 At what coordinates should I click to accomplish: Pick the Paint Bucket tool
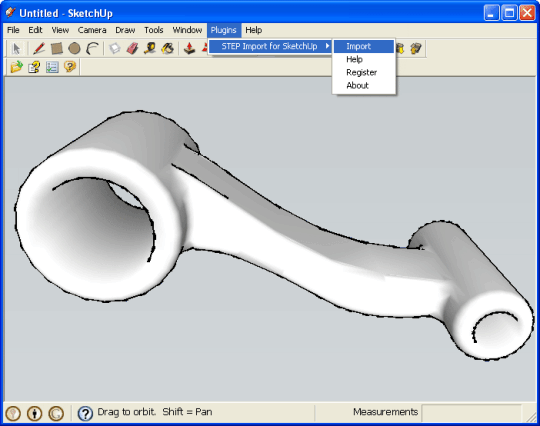[168, 49]
